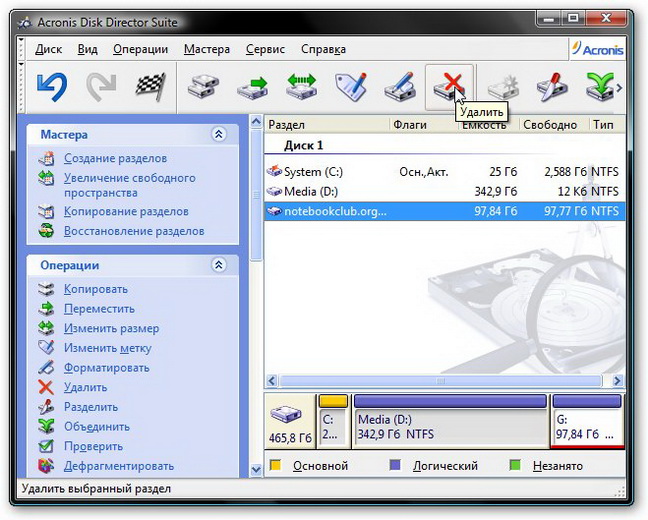Click sidebar scroll up arrow

256,122
